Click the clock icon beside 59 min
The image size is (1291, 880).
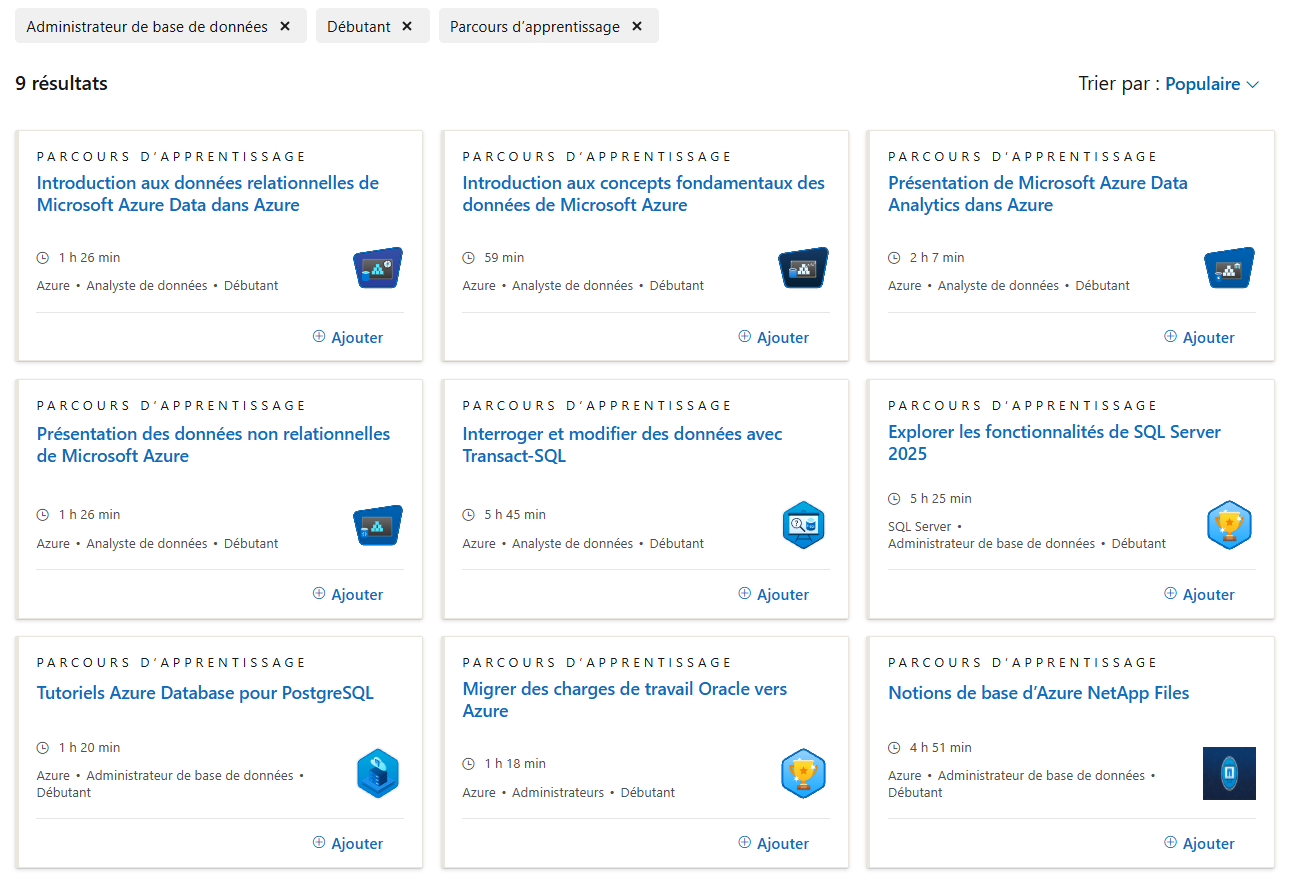pyautogui.click(x=469, y=258)
